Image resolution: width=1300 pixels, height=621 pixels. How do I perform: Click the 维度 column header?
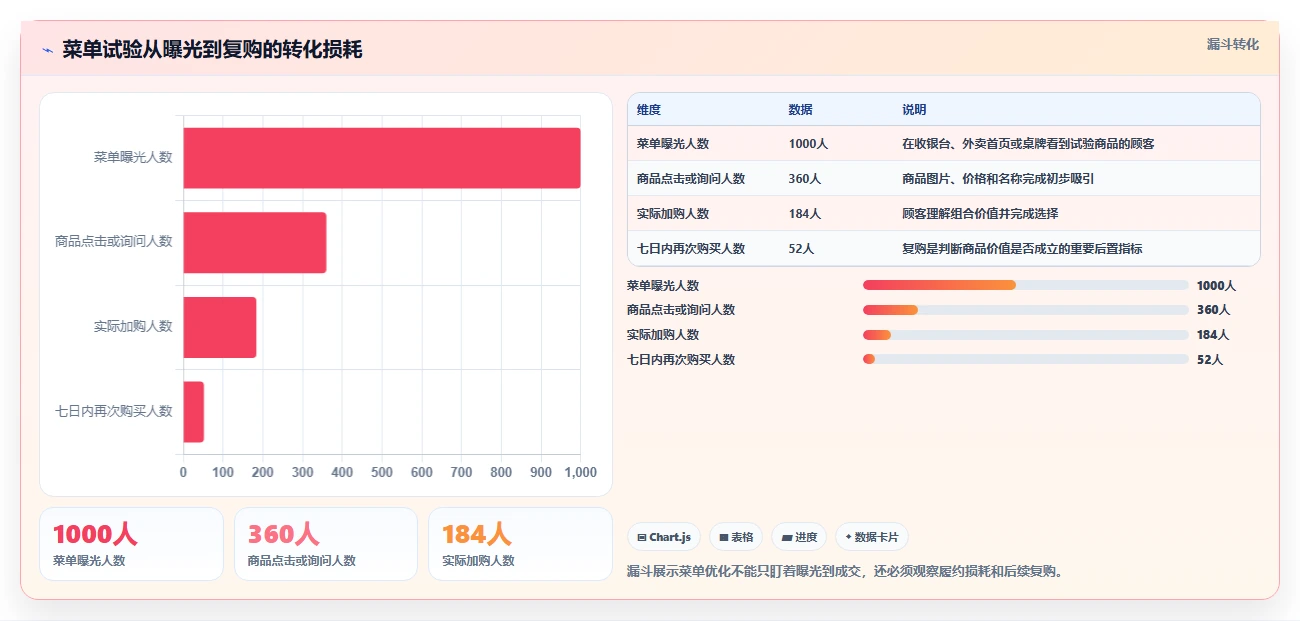649,110
